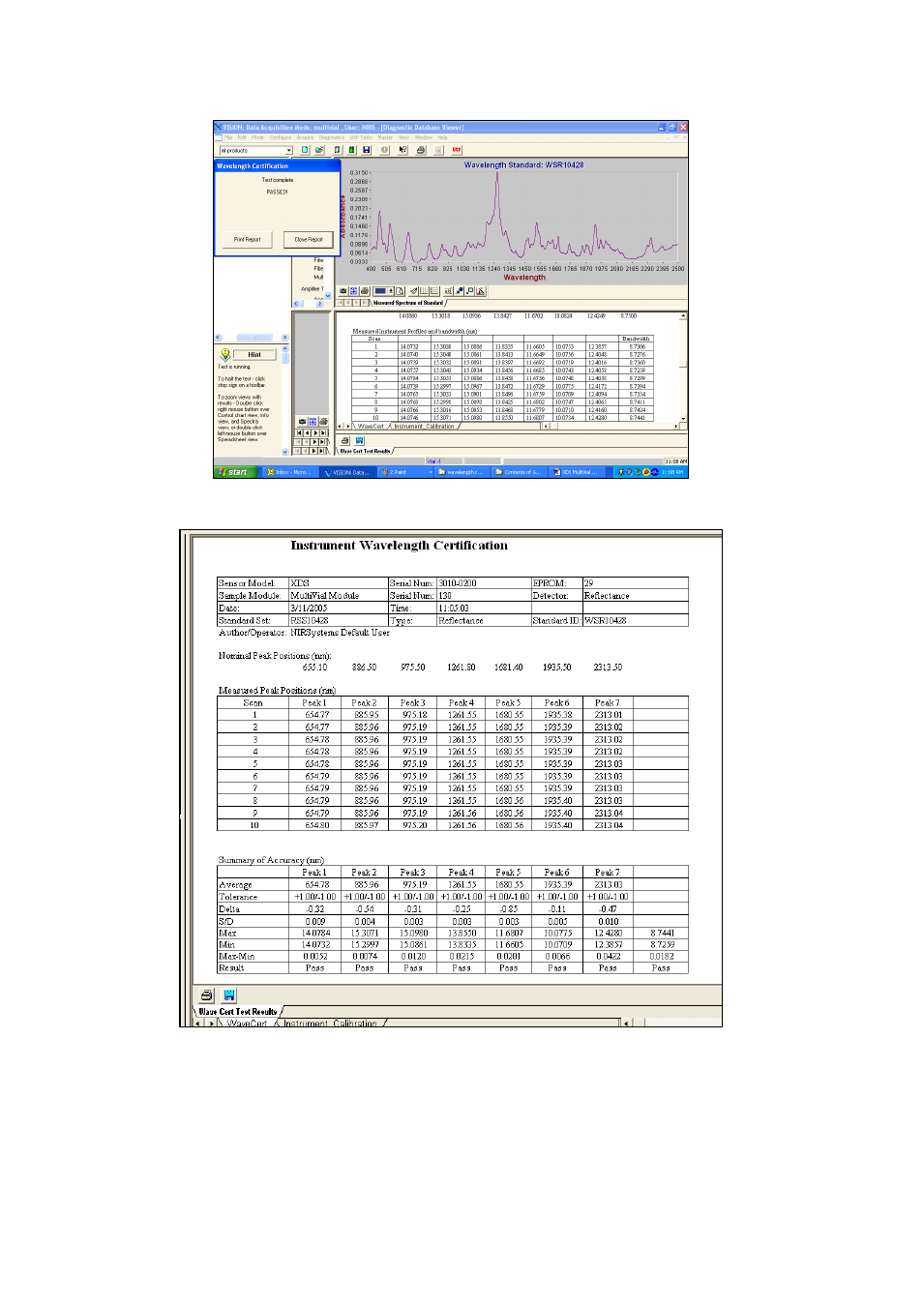
Task: Switch to Inbox taskbar item
Action: tap(290, 472)
